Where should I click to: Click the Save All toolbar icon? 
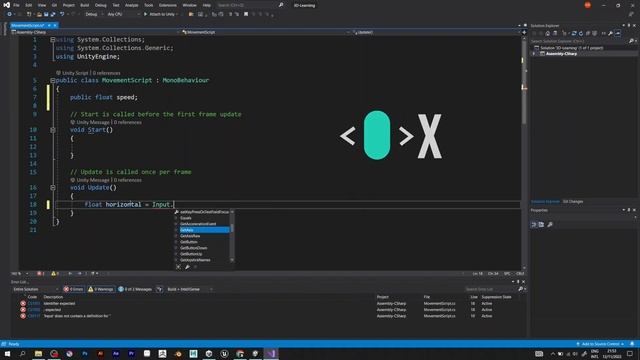[x=53, y=14]
